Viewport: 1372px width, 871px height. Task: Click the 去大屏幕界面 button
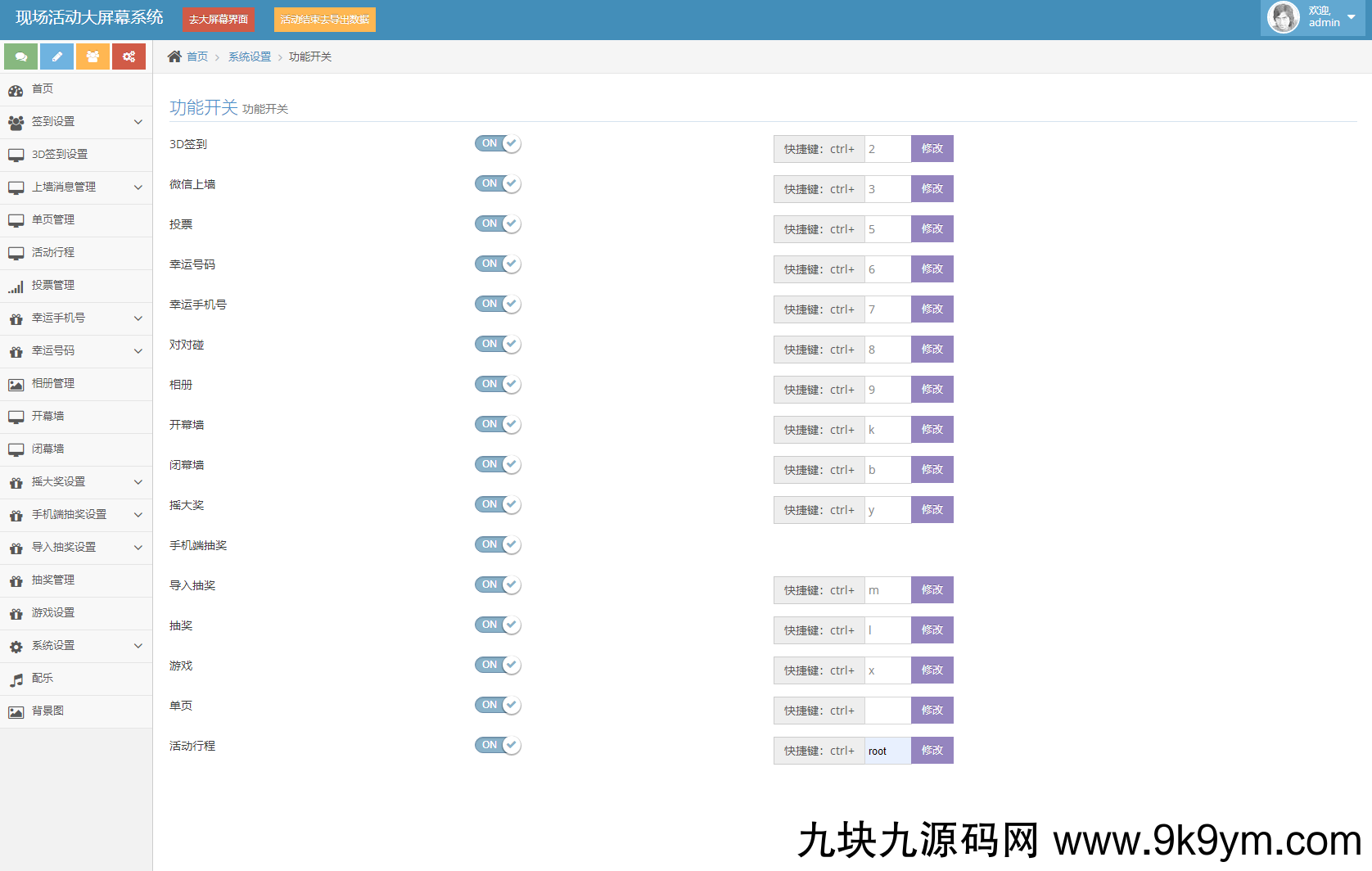pos(219,20)
